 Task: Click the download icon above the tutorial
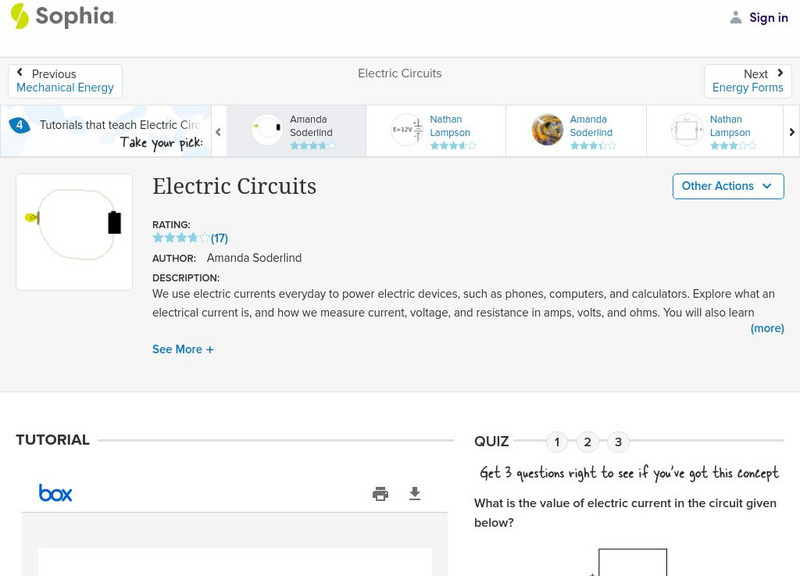[413, 493]
